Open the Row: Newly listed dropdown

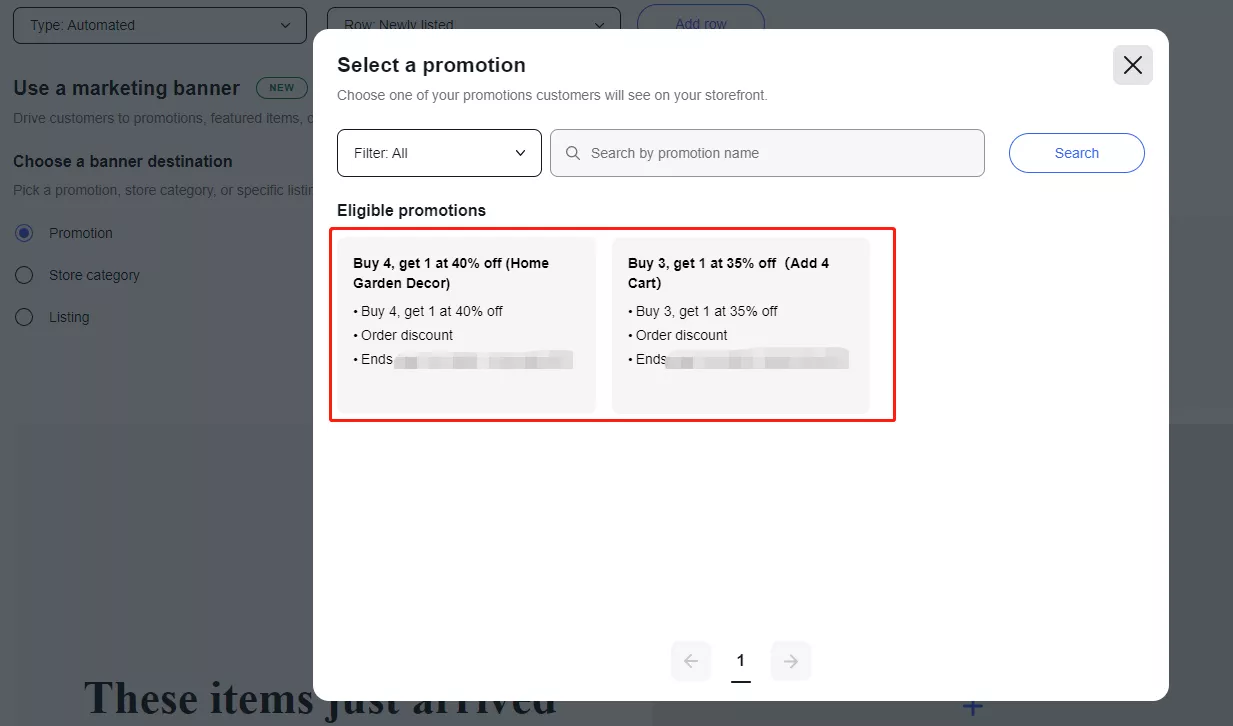click(x=473, y=24)
